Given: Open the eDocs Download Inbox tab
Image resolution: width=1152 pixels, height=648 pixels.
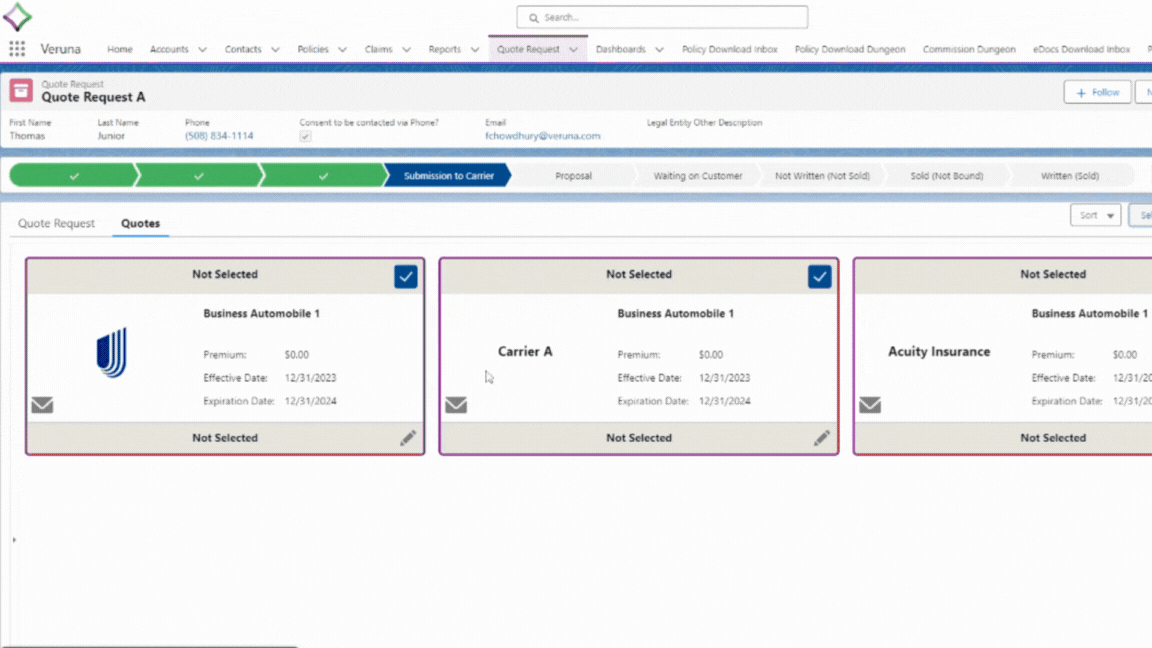Looking at the screenshot, I should 1081,49.
